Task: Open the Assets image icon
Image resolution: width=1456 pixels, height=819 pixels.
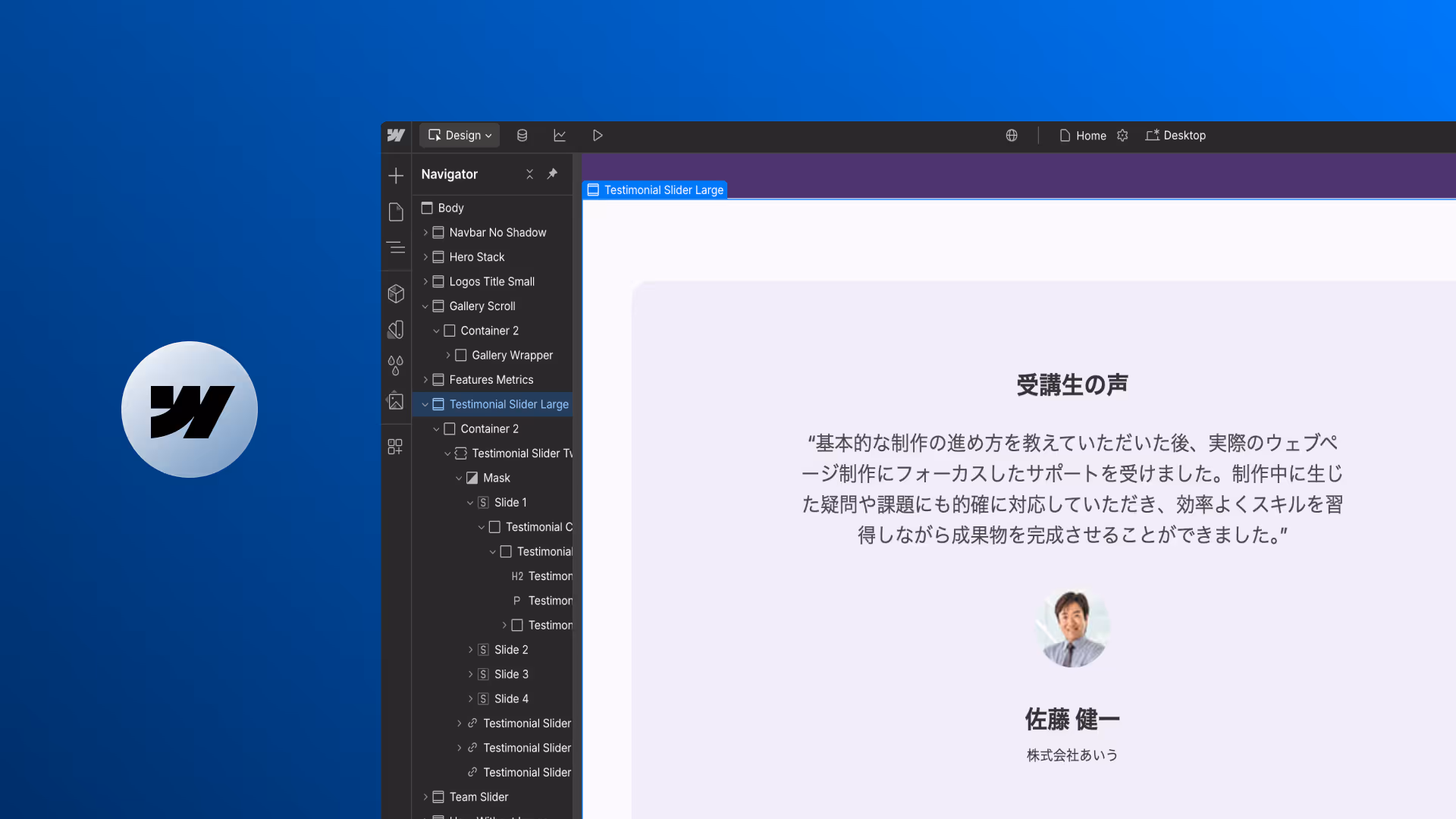Action: (396, 401)
